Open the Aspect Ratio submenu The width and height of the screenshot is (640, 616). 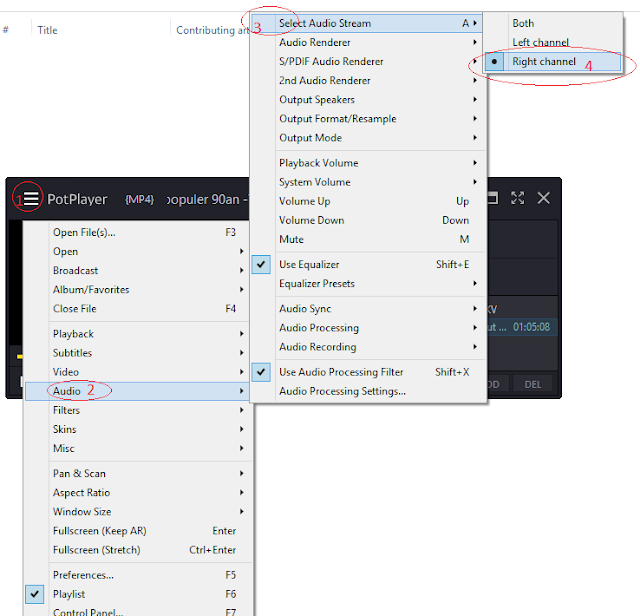[x=138, y=493]
